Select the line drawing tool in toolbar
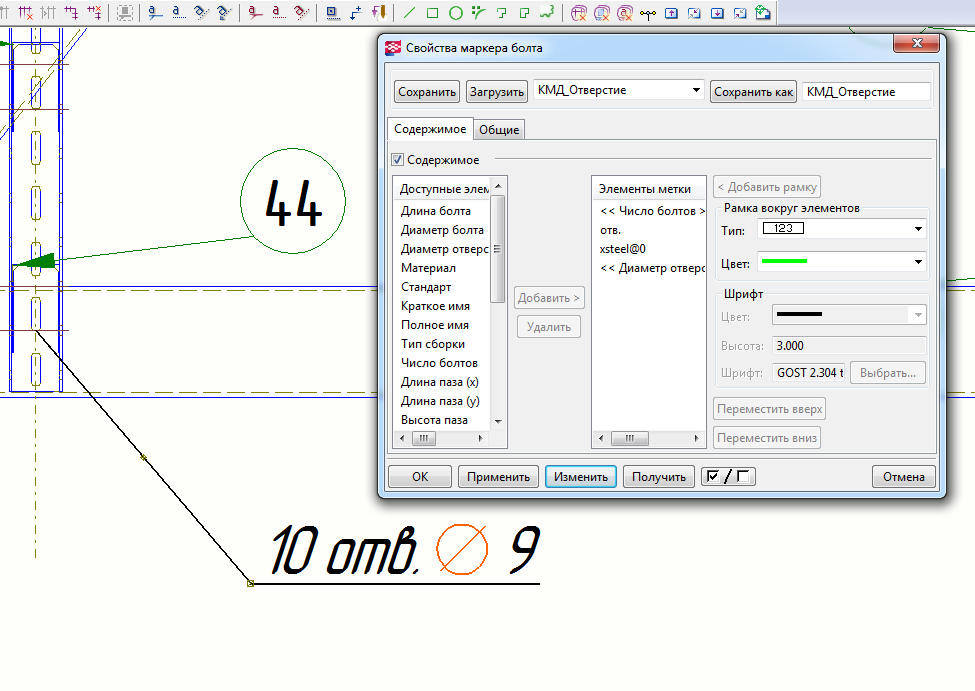Screen dimensions: 975x691 pos(410,13)
